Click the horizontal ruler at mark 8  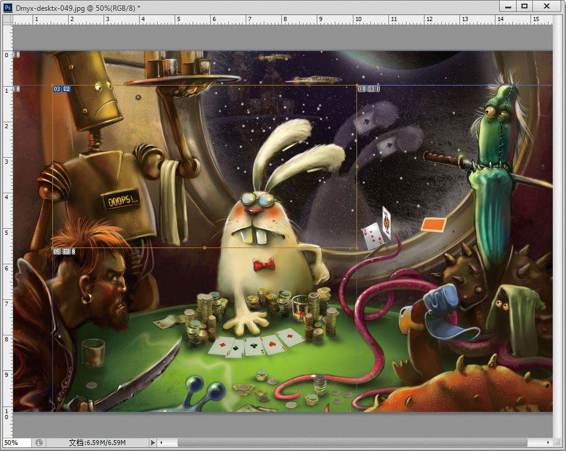pos(285,19)
